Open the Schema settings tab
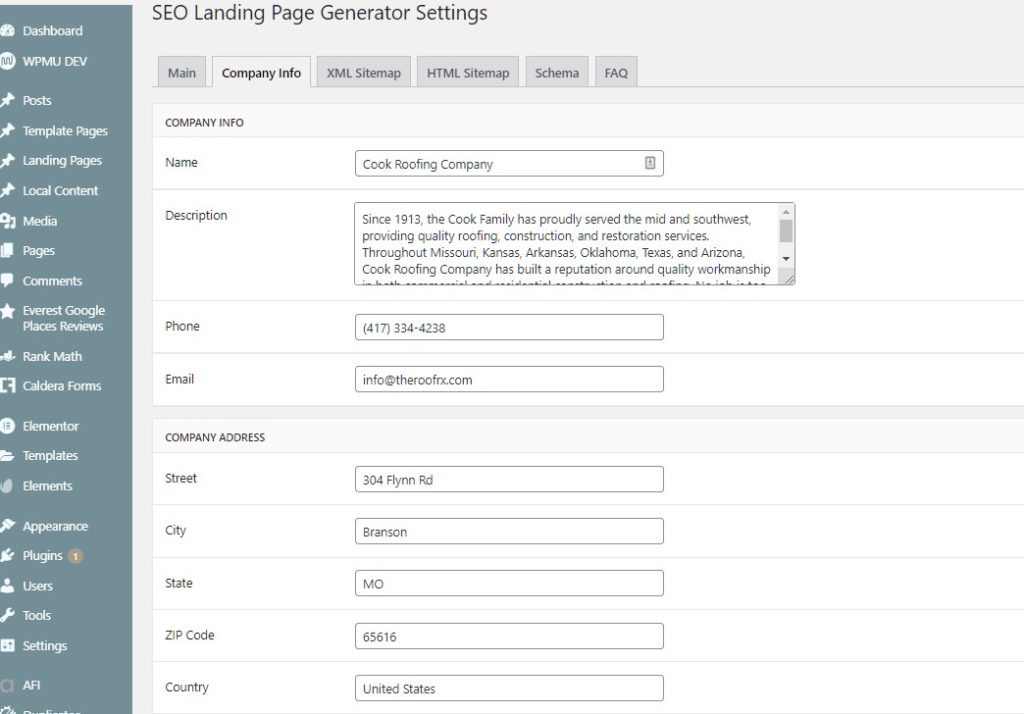The image size is (1024, 714). pos(556,71)
